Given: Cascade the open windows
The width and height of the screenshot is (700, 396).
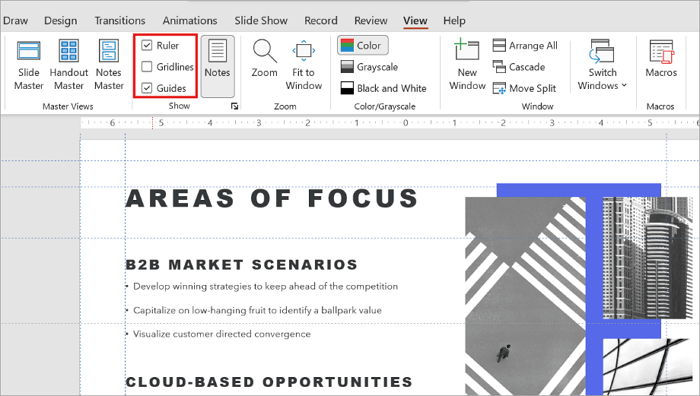Looking at the screenshot, I should tap(519, 67).
